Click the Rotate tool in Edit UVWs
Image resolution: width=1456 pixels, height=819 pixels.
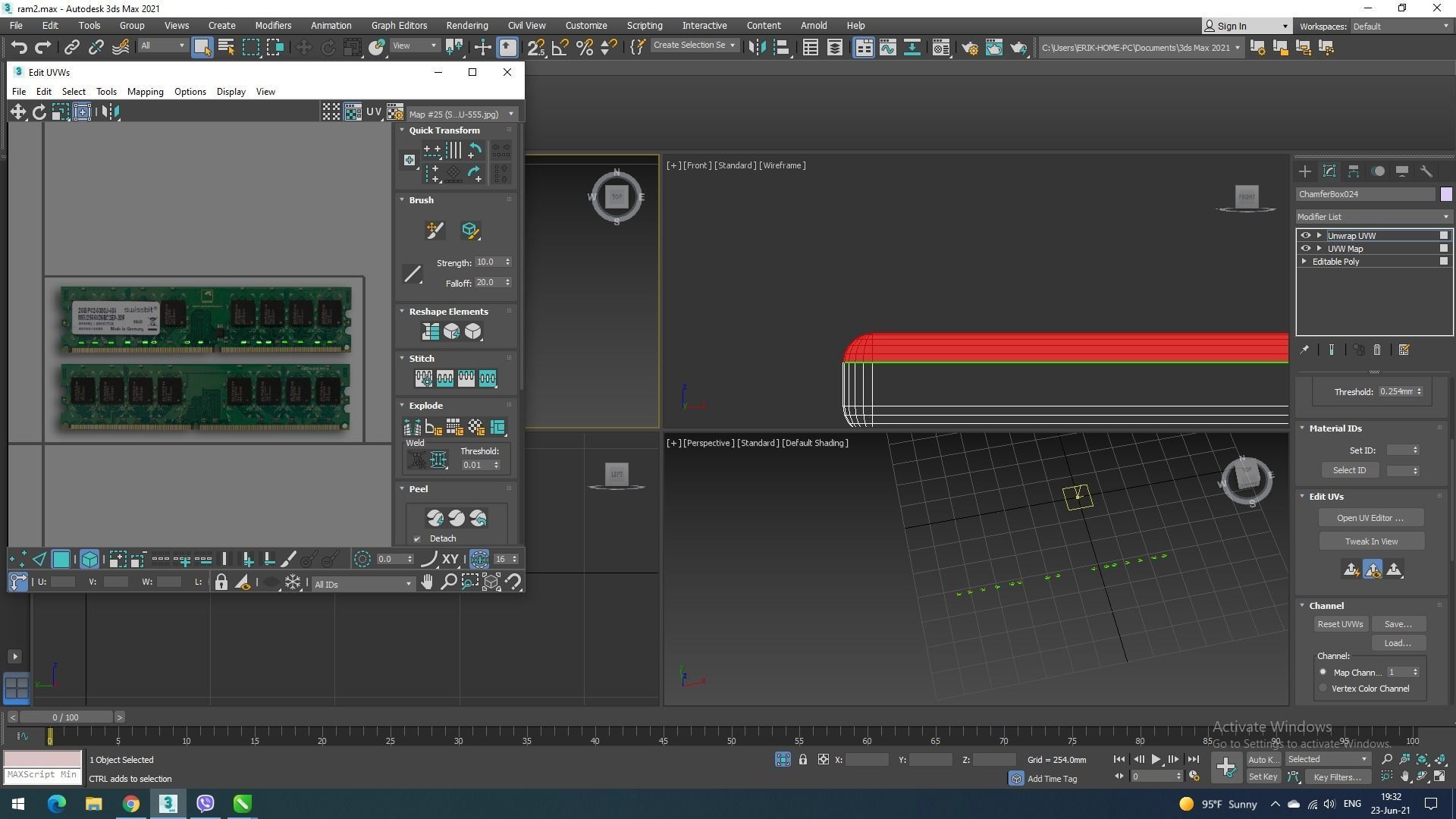39,112
